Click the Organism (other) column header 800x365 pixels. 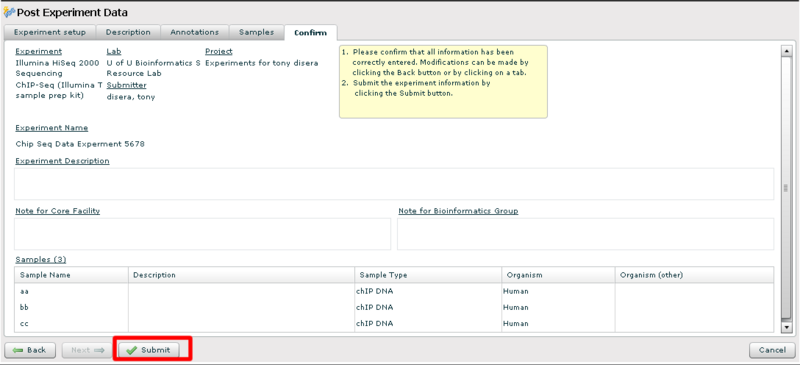pyautogui.click(x=694, y=275)
